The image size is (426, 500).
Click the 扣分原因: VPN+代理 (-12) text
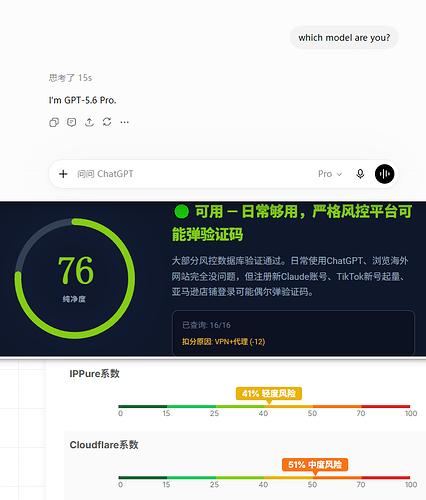pos(223,342)
